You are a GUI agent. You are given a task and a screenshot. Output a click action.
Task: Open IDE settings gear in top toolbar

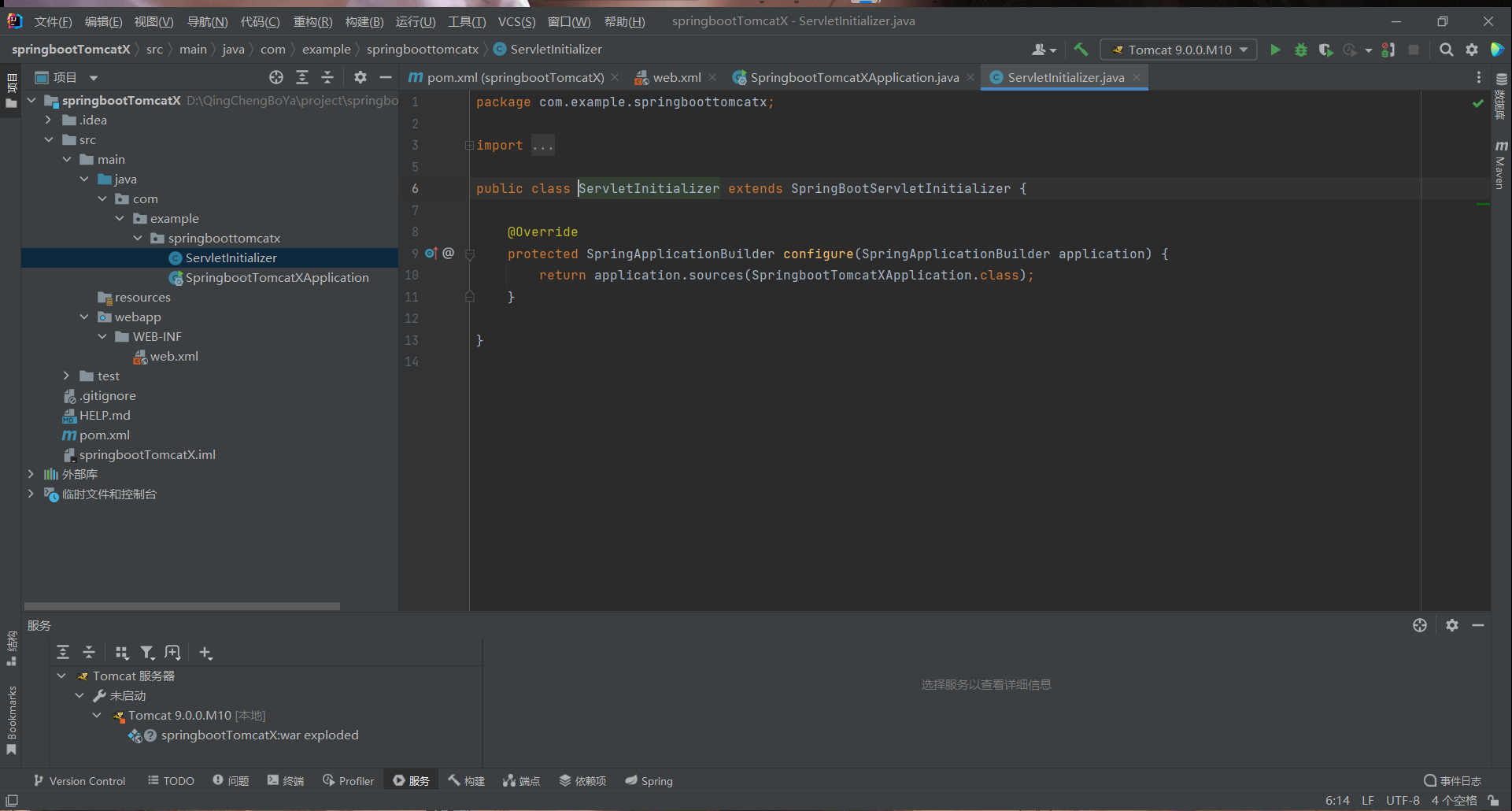pyautogui.click(x=1472, y=50)
